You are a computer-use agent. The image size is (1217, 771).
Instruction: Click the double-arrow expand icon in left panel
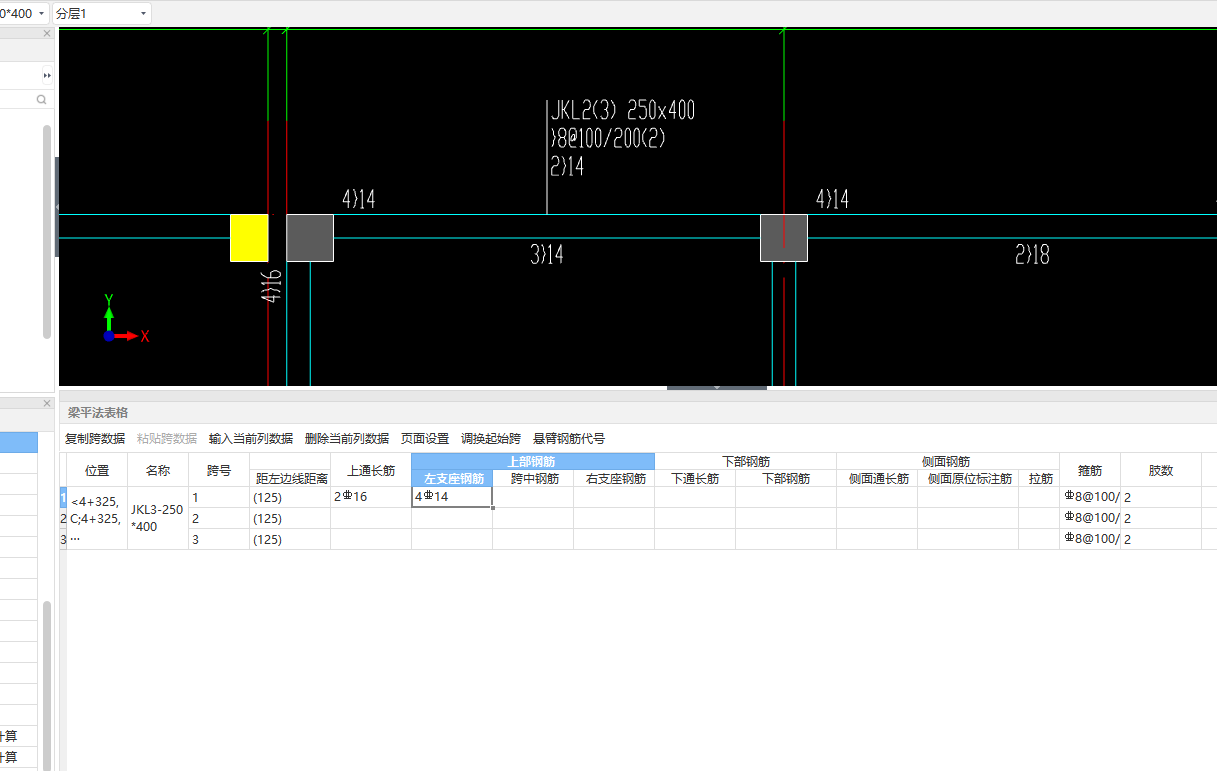click(46, 75)
